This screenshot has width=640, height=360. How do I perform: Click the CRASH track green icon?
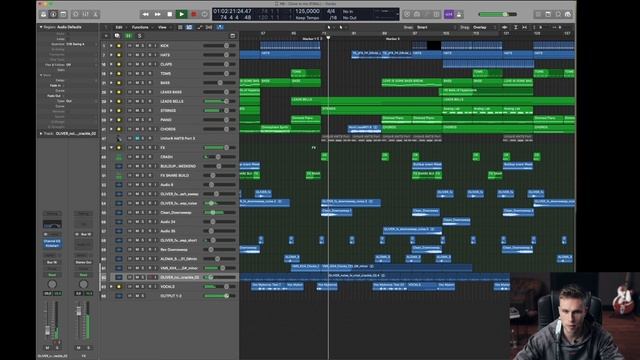(x=119, y=157)
